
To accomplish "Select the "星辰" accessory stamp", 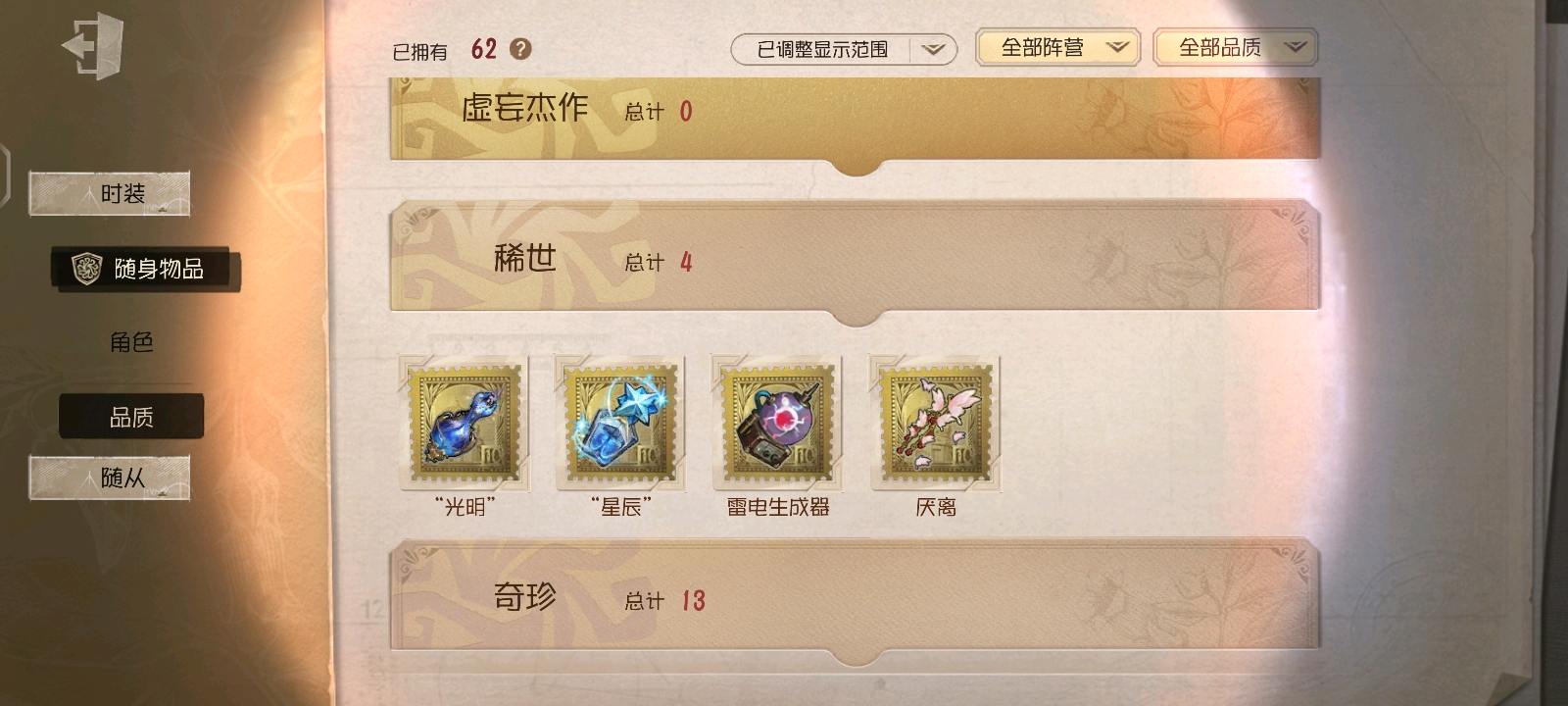I will (620, 423).
